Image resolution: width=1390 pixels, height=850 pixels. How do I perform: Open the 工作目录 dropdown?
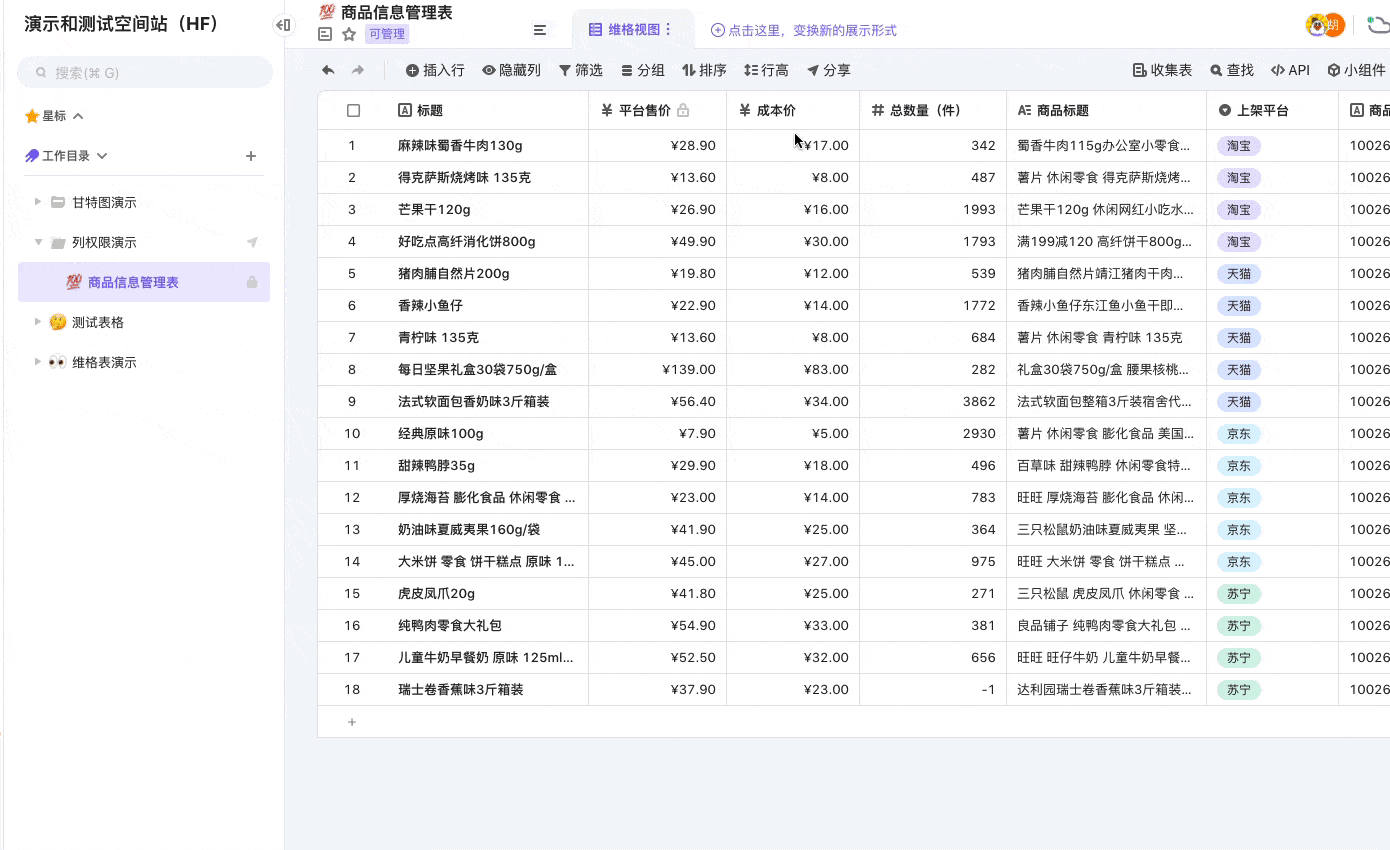coord(101,156)
